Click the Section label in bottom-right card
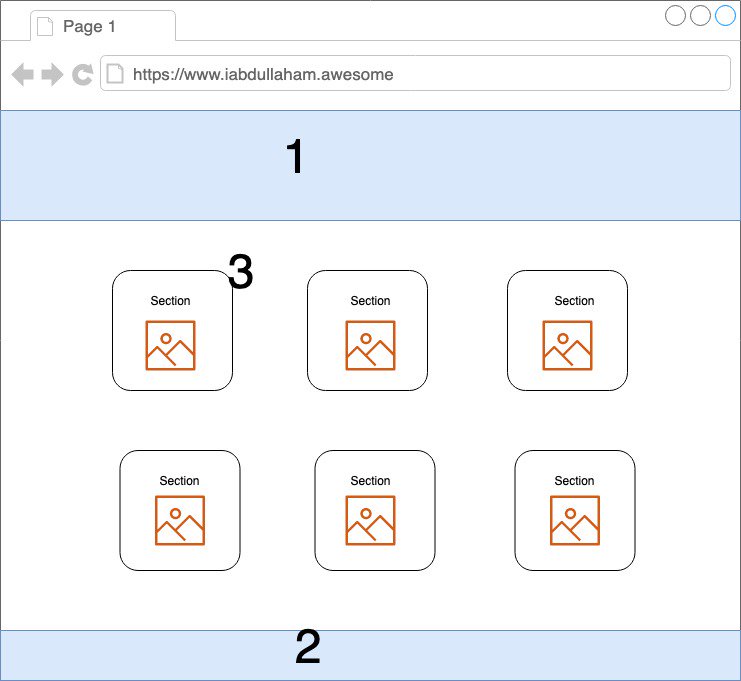 click(x=574, y=481)
